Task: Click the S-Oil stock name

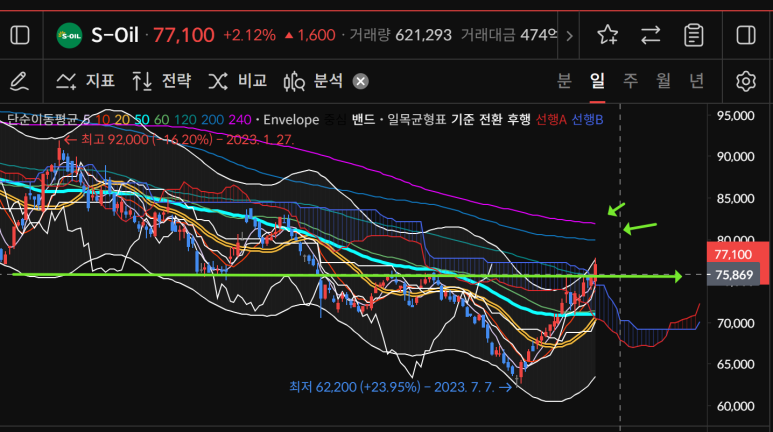Action: 115,36
